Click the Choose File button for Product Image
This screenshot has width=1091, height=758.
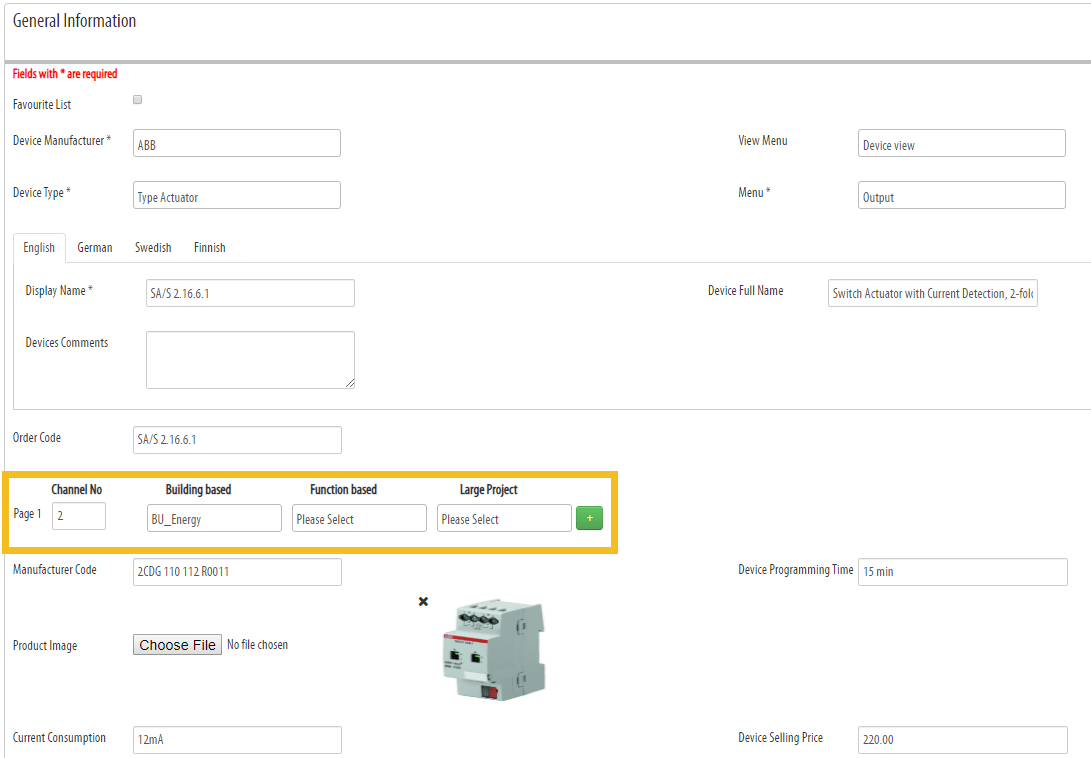177,645
